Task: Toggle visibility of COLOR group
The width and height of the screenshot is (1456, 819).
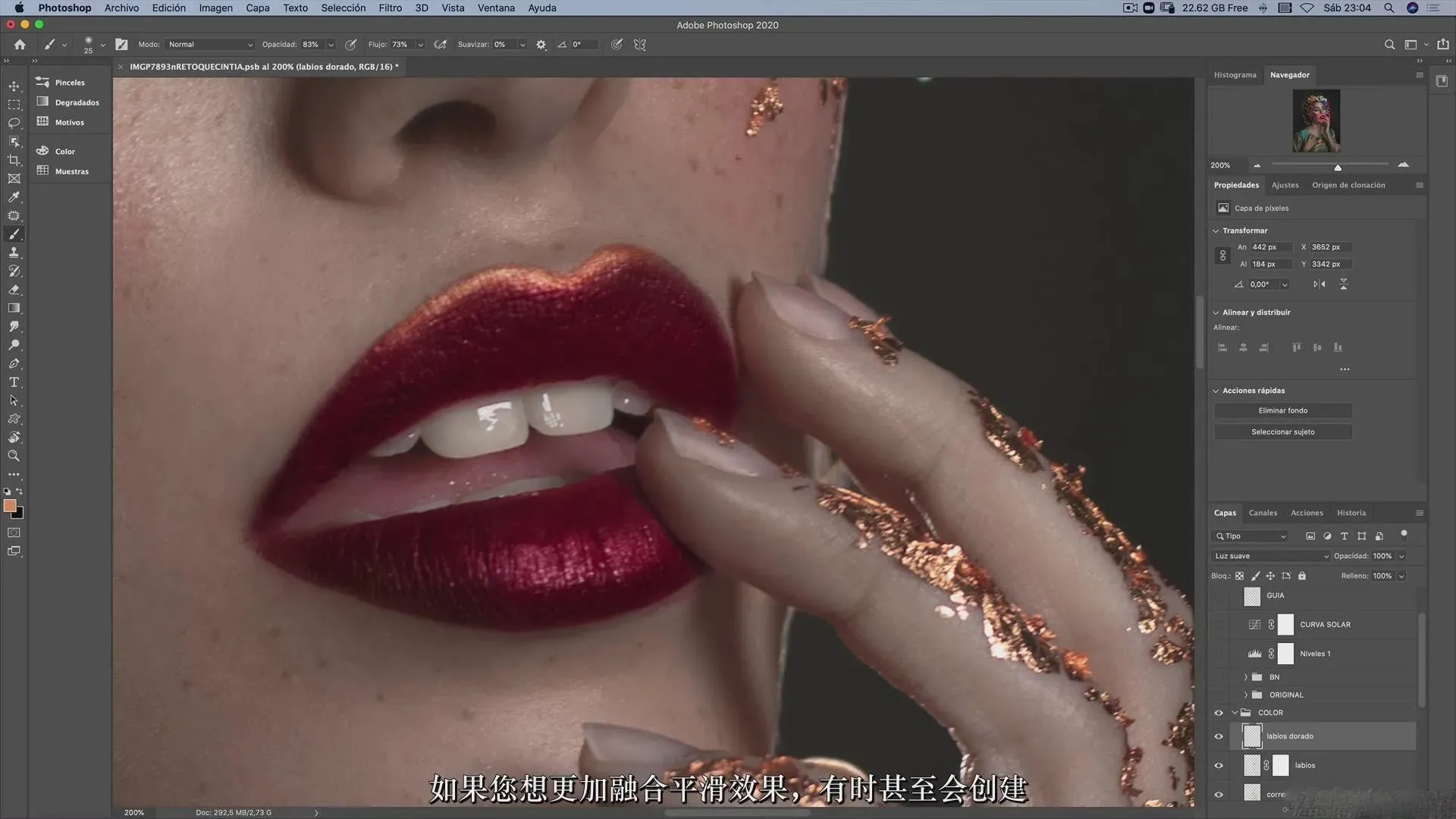Action: click(x=1219, y=713)
